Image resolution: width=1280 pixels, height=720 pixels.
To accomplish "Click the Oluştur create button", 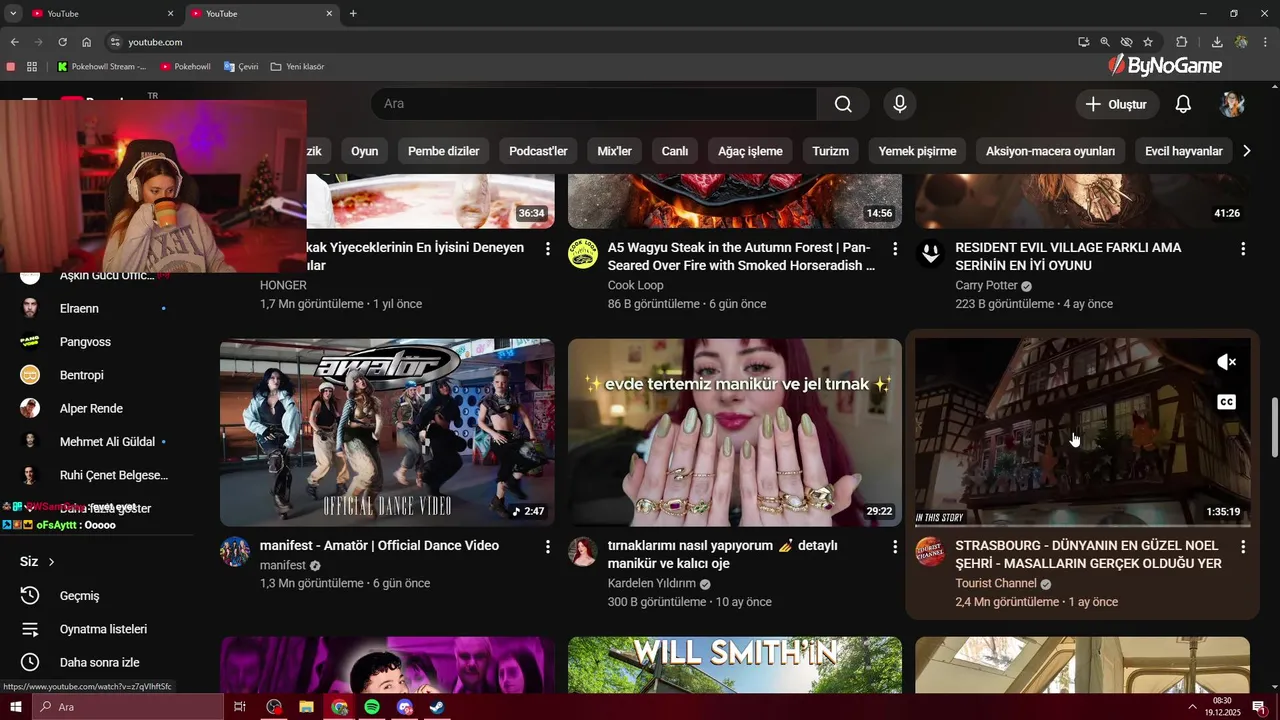I will click(1117, 104).
